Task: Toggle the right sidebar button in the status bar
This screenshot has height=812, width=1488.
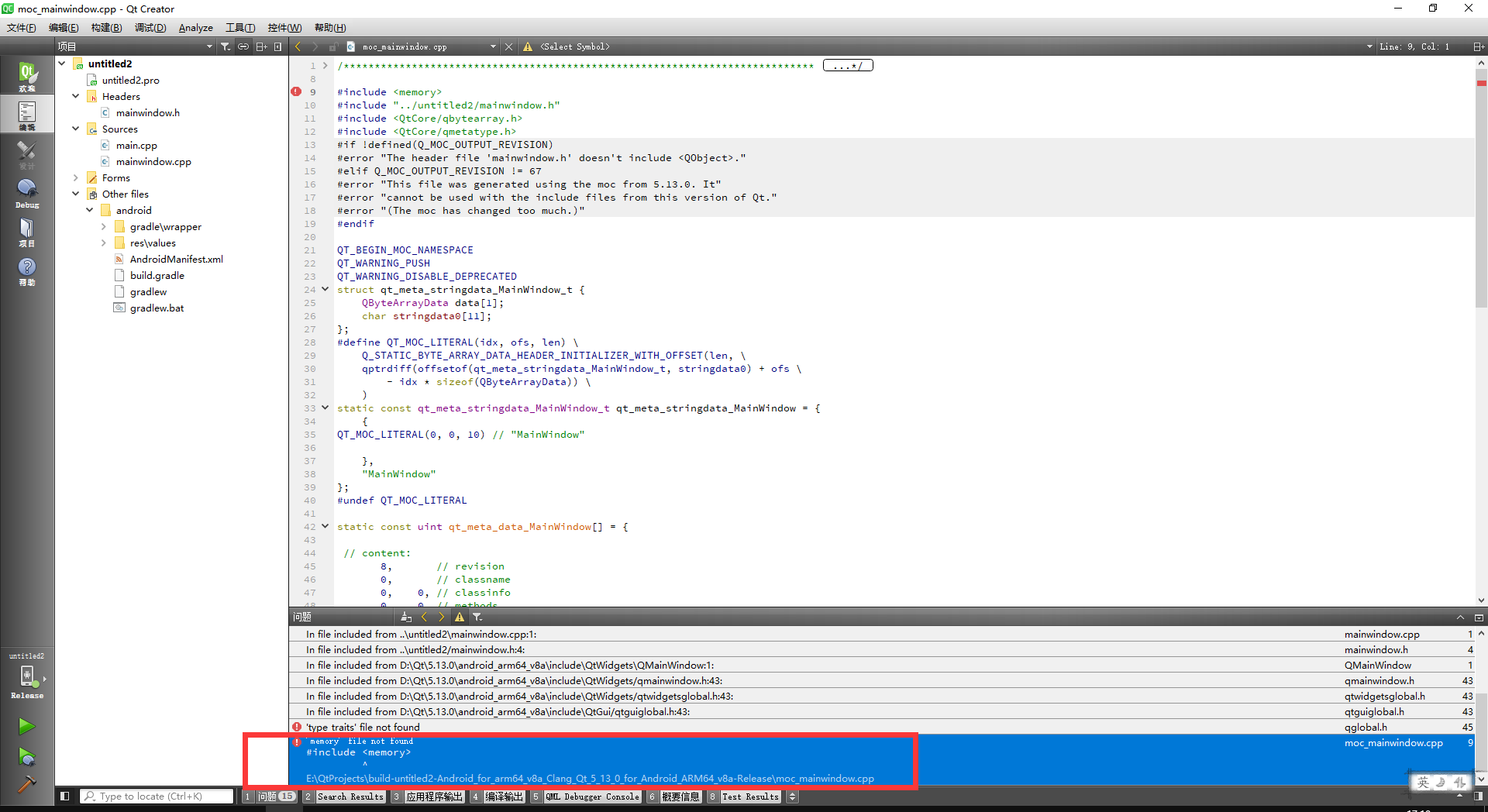Action: (1479, 796)
